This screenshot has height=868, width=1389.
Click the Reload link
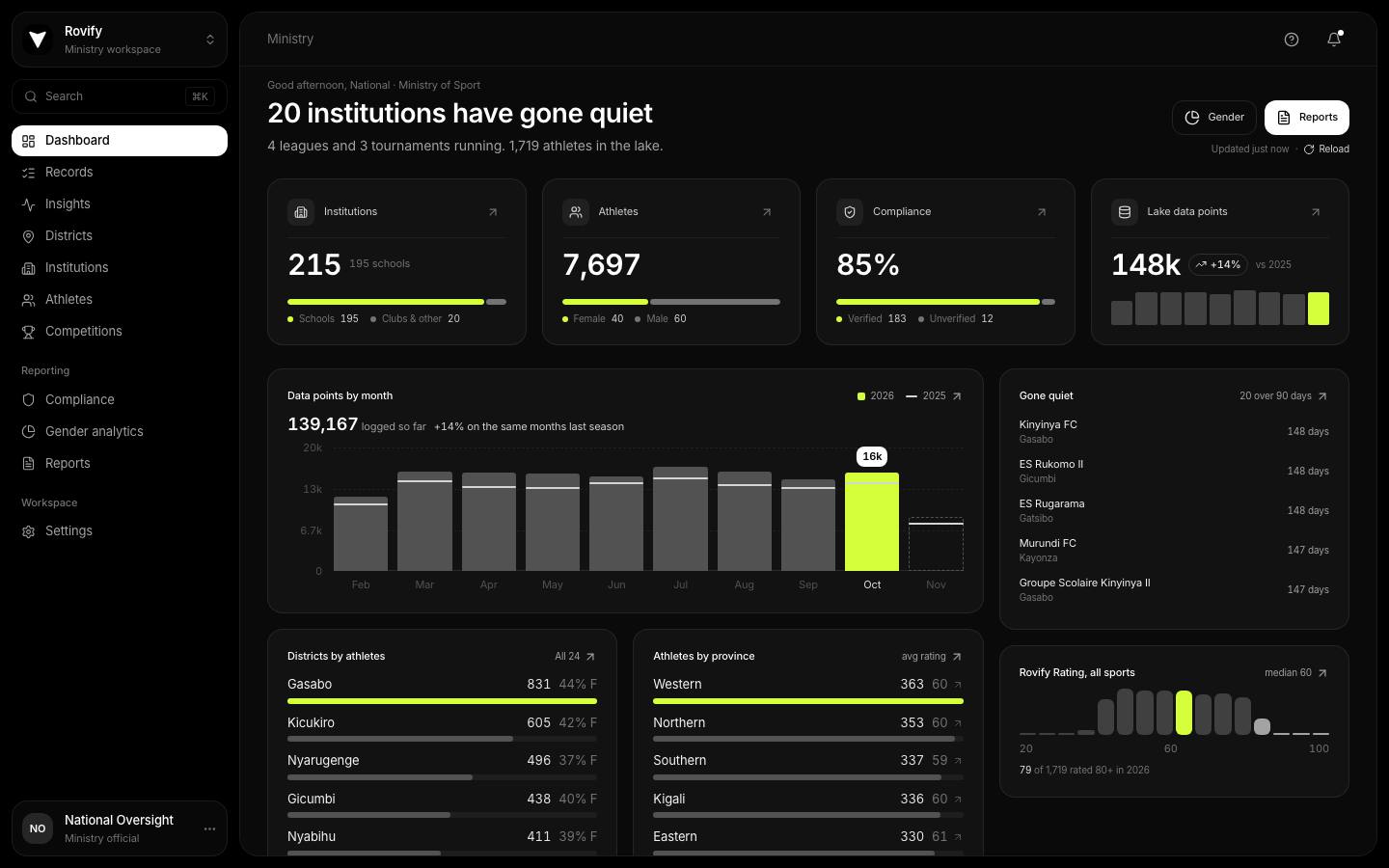click(x=1326, y=149)
